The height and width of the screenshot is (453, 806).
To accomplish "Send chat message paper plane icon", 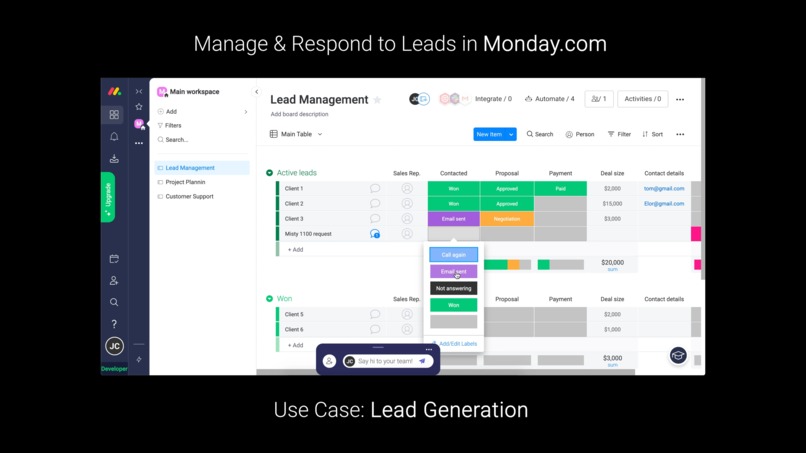I will pos(422,361).
